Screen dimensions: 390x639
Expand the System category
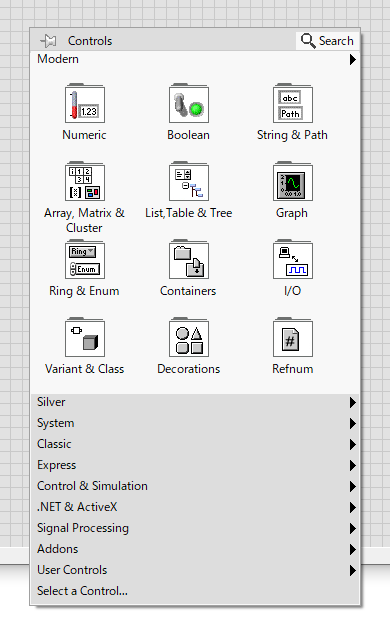(x=195, y=423)
